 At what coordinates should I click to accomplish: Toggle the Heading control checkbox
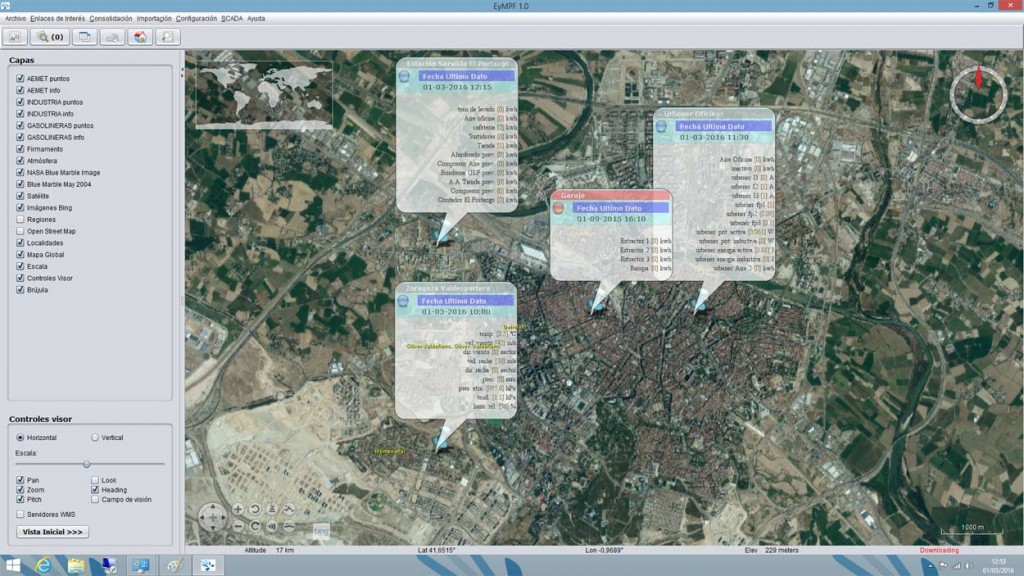tap(95, 490)
